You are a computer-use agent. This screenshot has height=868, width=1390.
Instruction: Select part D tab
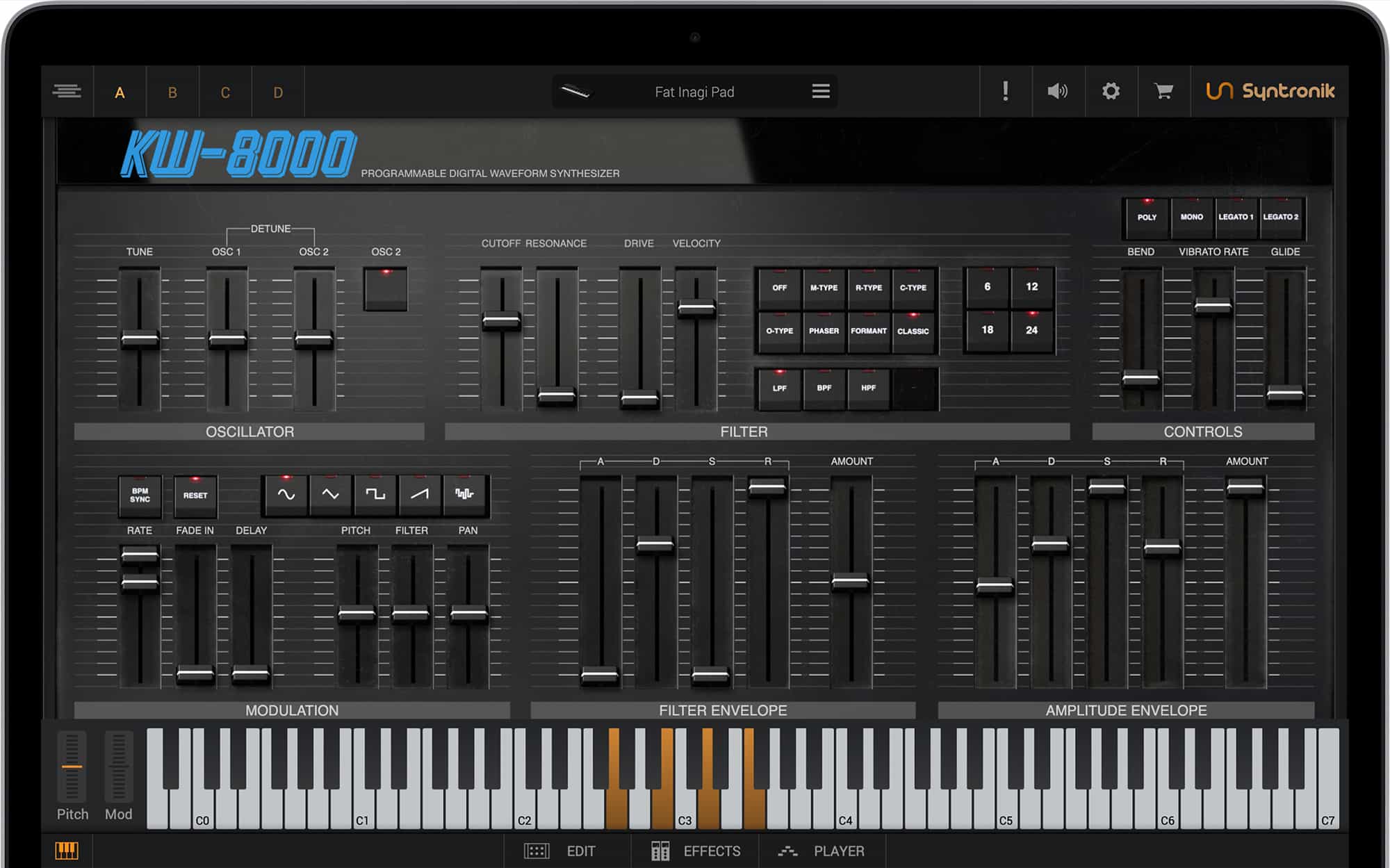tap(278, 92)
